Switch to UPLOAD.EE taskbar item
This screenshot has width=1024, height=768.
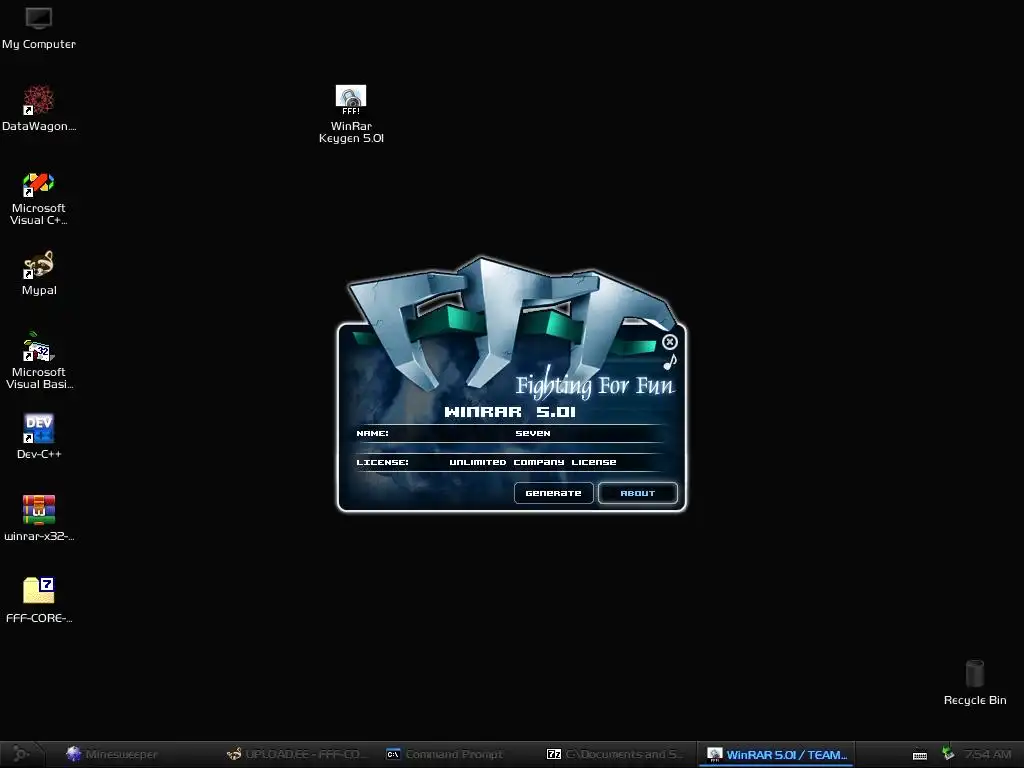tap(298, 754)
